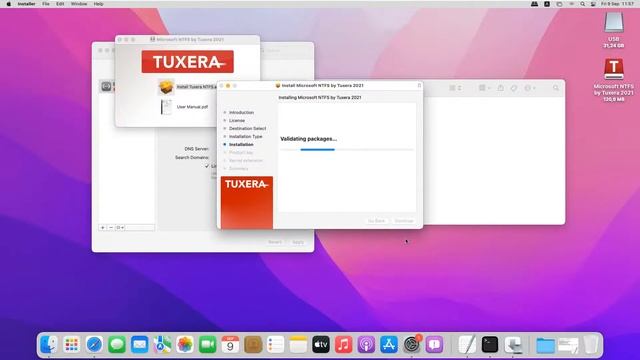This screenshot has width=640, height=360.
Task: Open Feedback Assistant from the Dock
Action: (434, 345)
